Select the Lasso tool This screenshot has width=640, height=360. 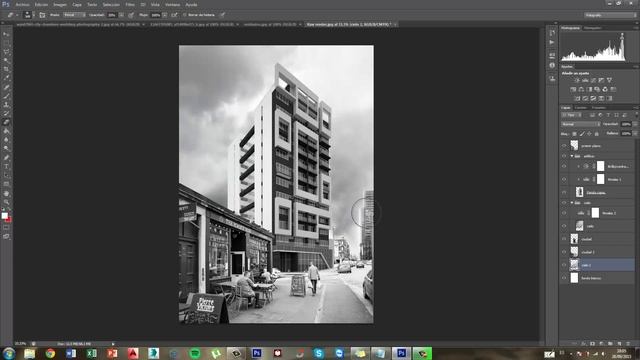point(6,52)
